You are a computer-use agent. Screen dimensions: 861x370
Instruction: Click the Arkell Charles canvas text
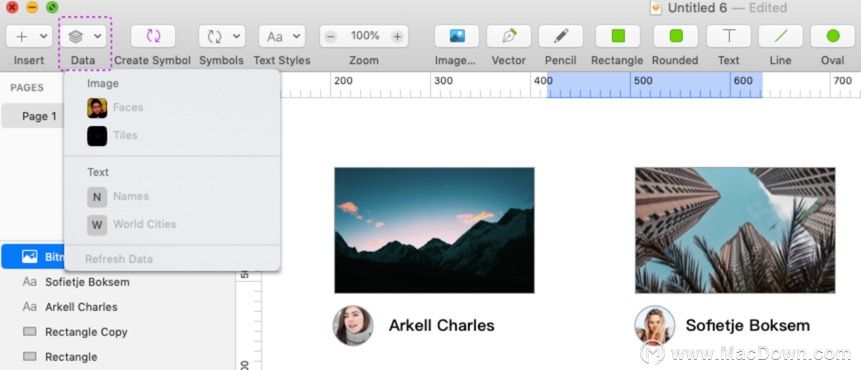point(441,326)
